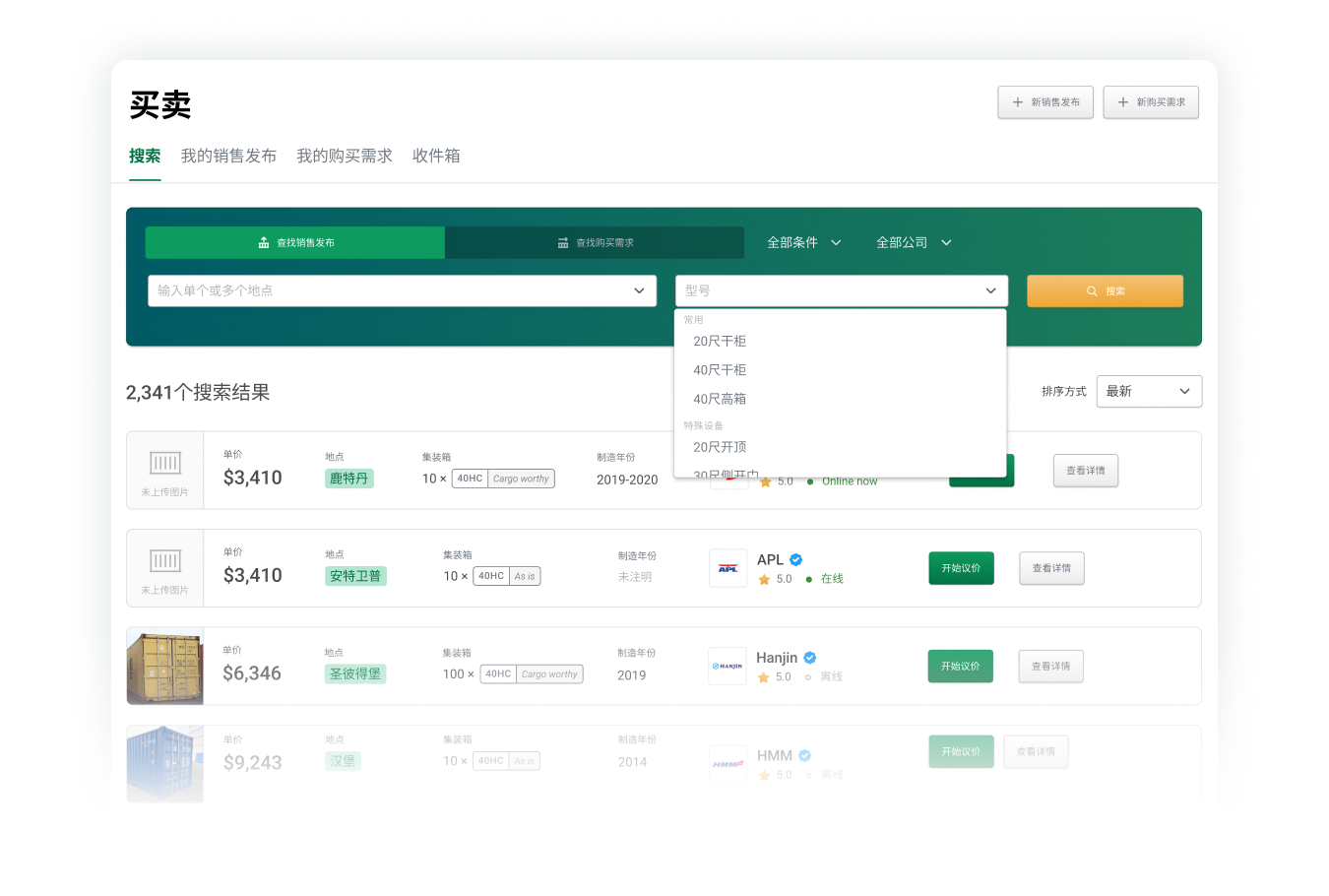
Task: Click the Hanjin company logo icon
Action: pos(727,667)
